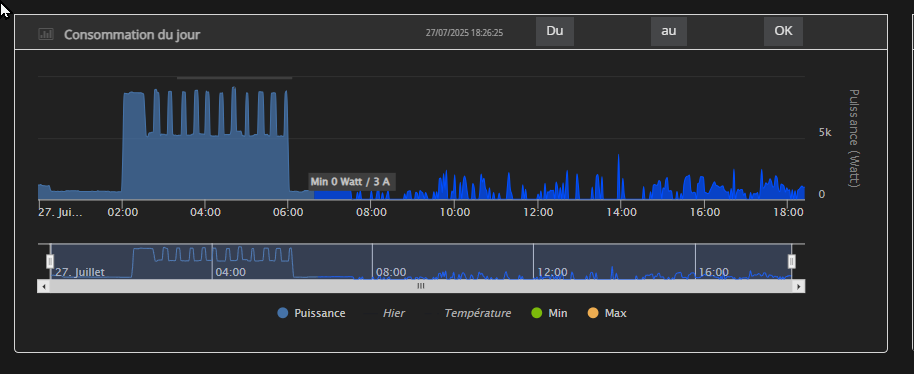
Task: Toggle the Min series green marker
Action: (537, 313)
